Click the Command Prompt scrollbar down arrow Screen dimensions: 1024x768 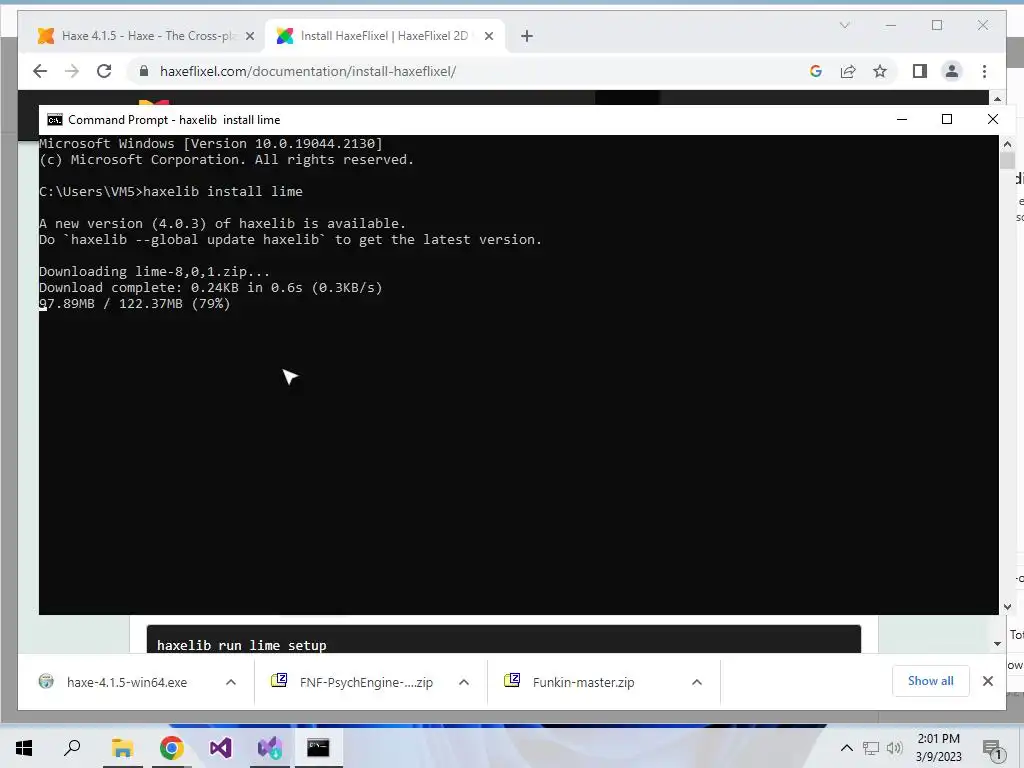[x=1007, y=607]
